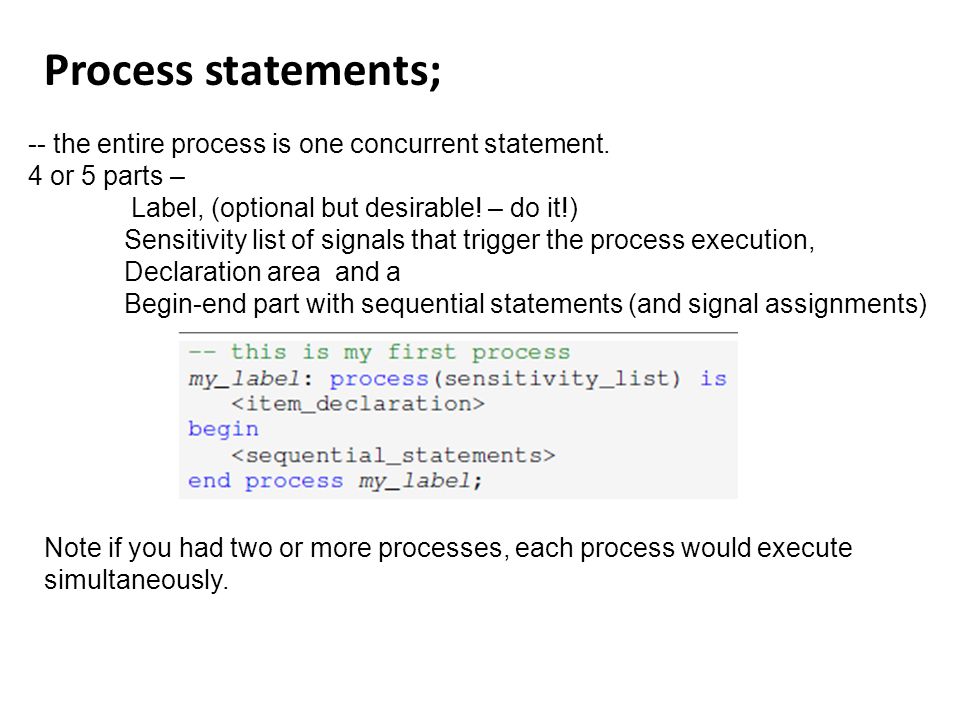Click 'my_label:' at the start of the code
Image resolution: width=960 pixels, height=720 pixels.
pos(250,378)
